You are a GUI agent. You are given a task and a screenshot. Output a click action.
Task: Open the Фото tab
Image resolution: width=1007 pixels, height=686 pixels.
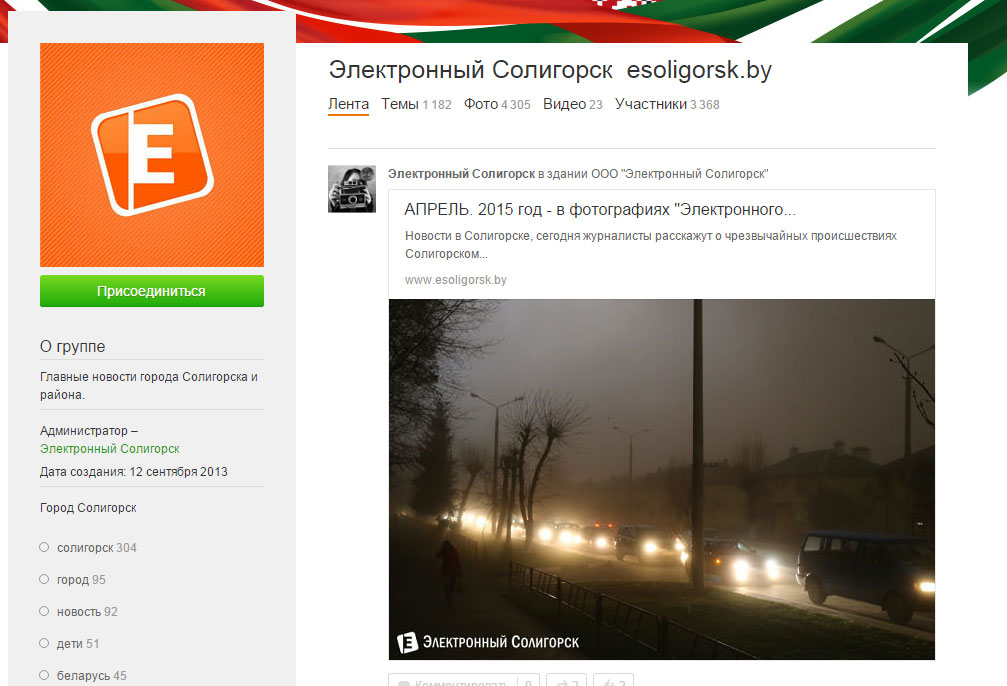click(x=481, y=104)
